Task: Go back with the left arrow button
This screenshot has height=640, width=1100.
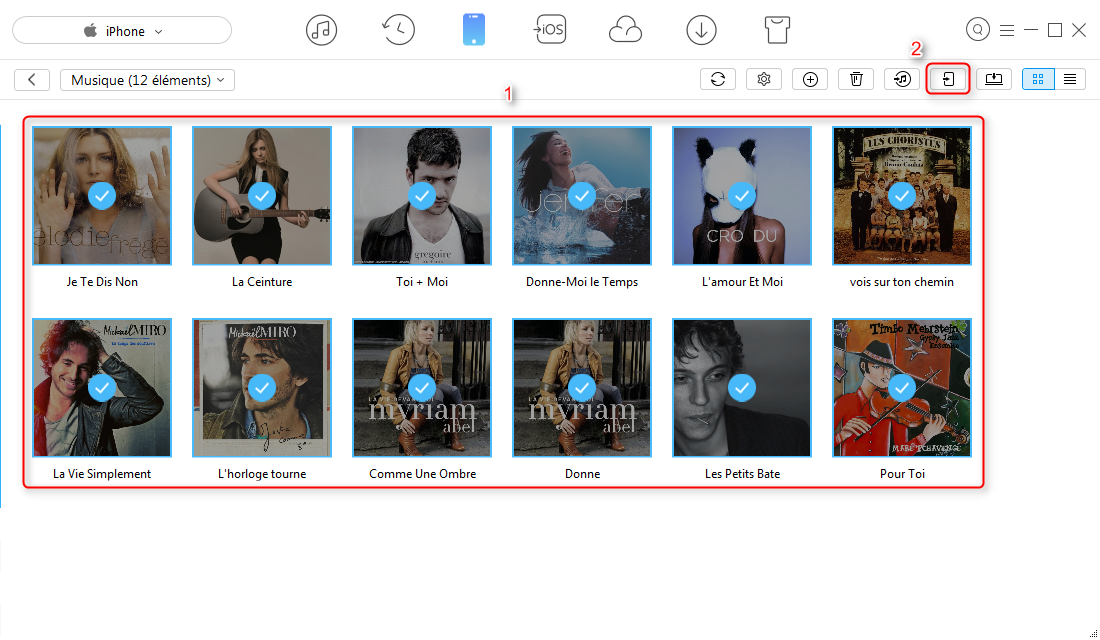Action: click(x=32, y=80)
